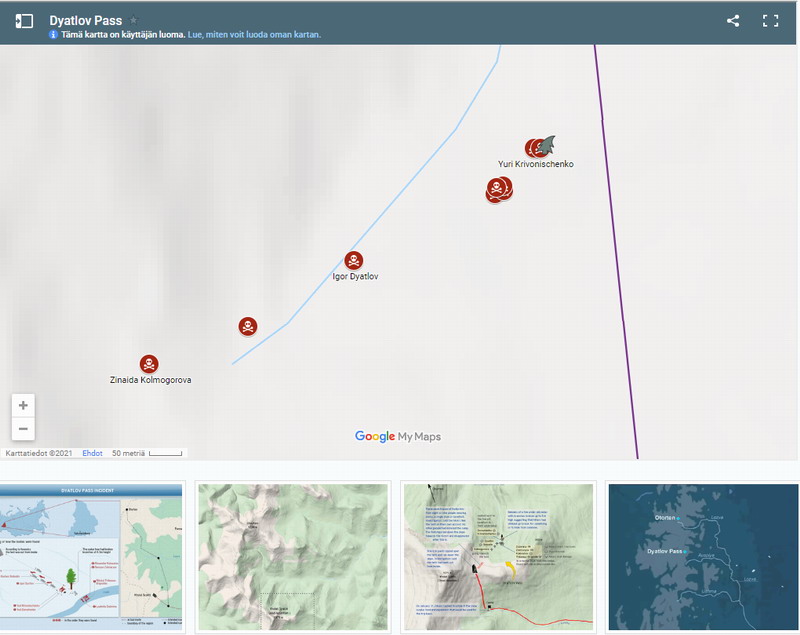This screenshot has height=635, width=800.
Task: View the map in full screen
Action: [770, 21]
